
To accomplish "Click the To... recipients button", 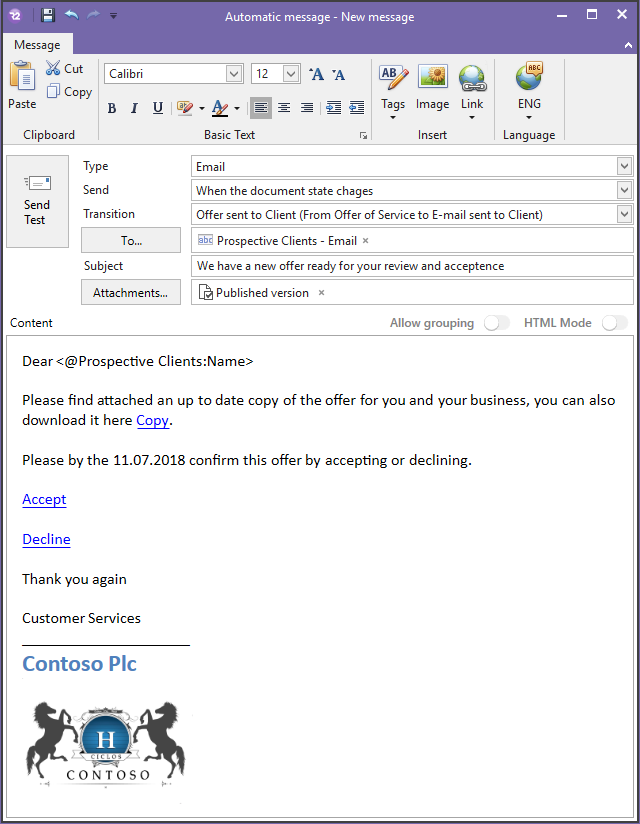I will click(131, 240).
